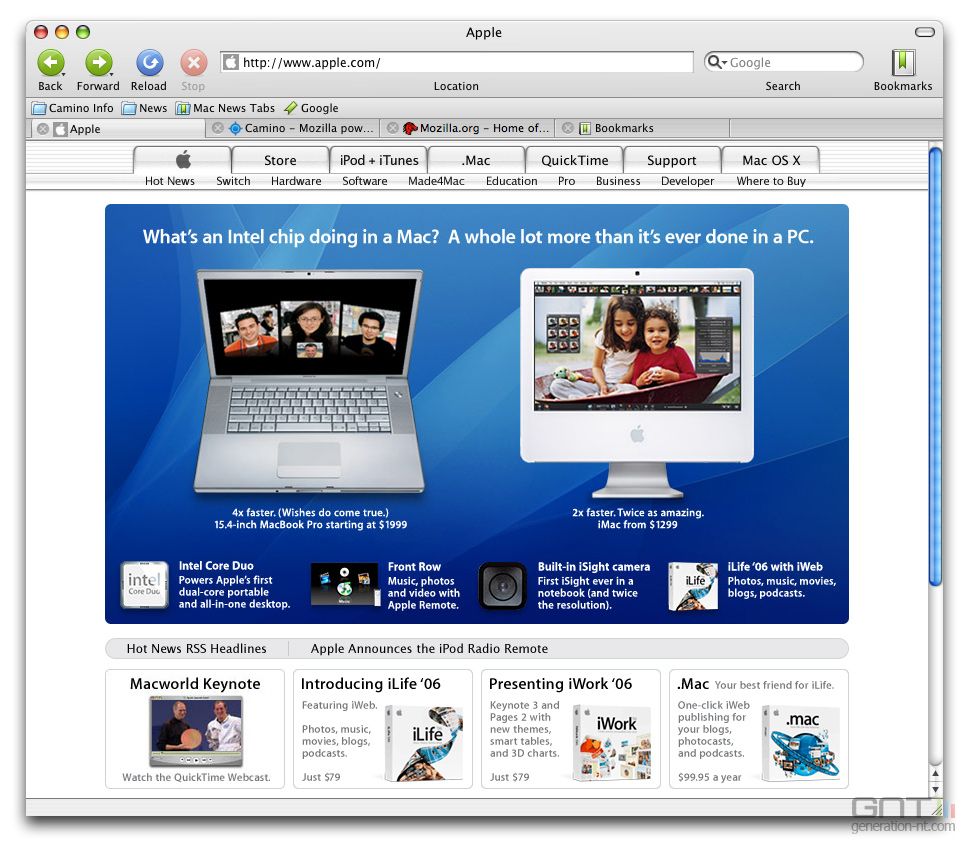Viewport: 973px width, 855px height.
Task: Click inside the Google search field
Action: [x=784, y=62]
